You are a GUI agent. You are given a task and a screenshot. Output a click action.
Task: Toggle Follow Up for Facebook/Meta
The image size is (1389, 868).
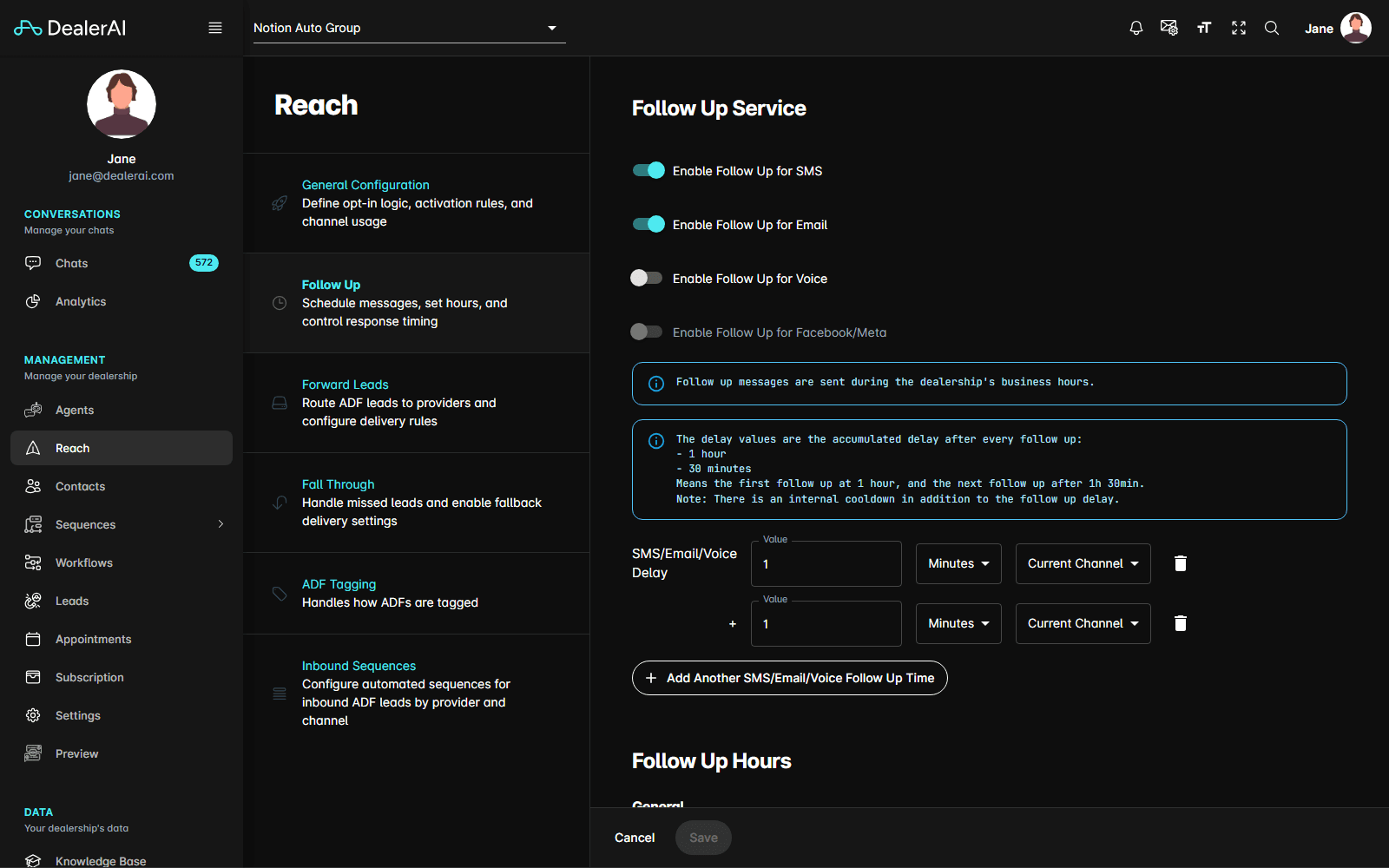click(647, 332)
